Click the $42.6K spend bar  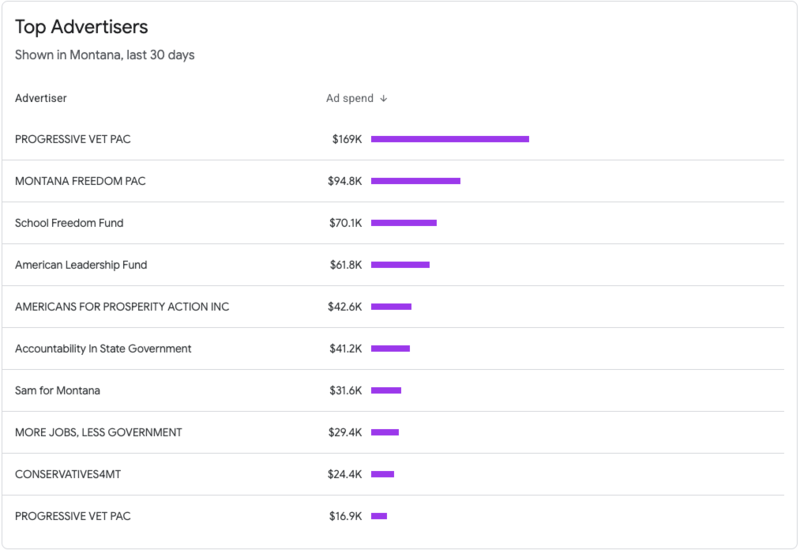pyautogui.click(x=391, y=307)
